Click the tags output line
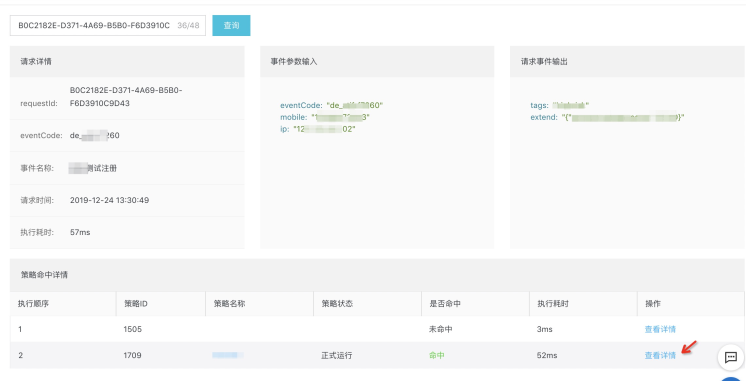The height and width of the screenshot is (381, 746). (x=560, y=105)
